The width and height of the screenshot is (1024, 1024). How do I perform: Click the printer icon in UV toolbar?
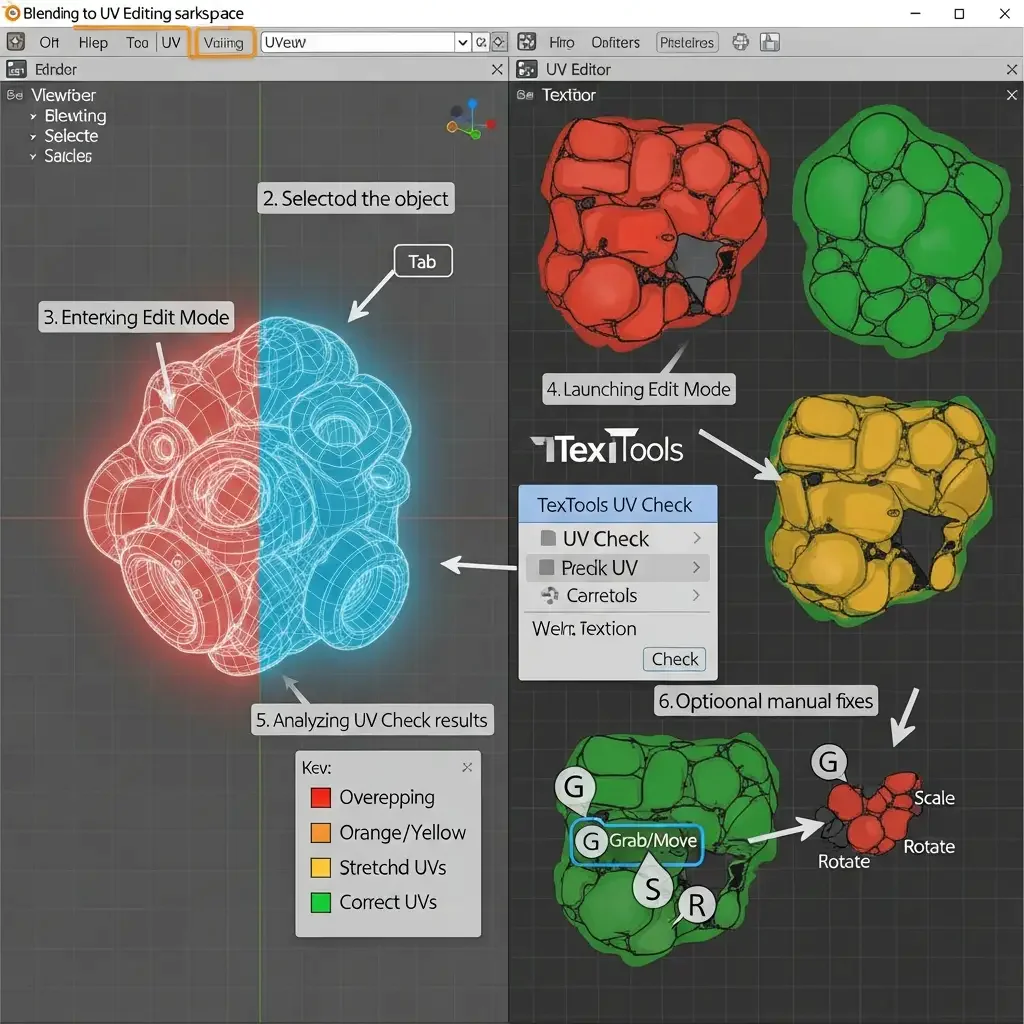coord(741,43)
